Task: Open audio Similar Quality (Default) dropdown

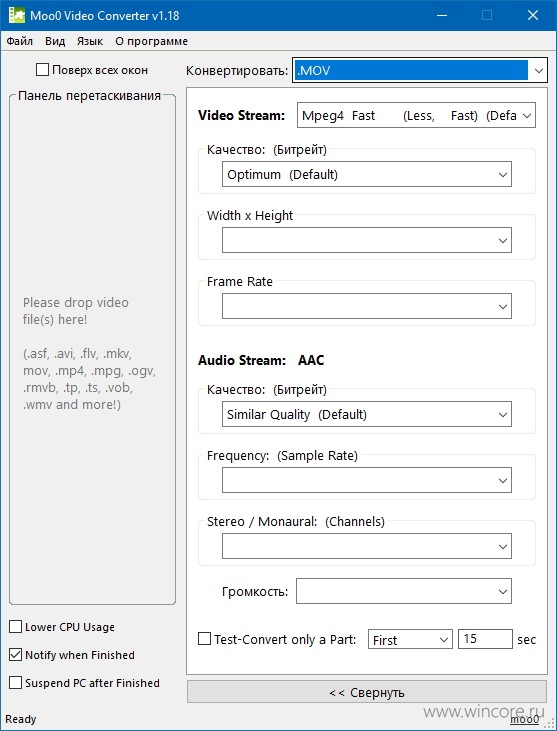Action: [x=366, y=414]
